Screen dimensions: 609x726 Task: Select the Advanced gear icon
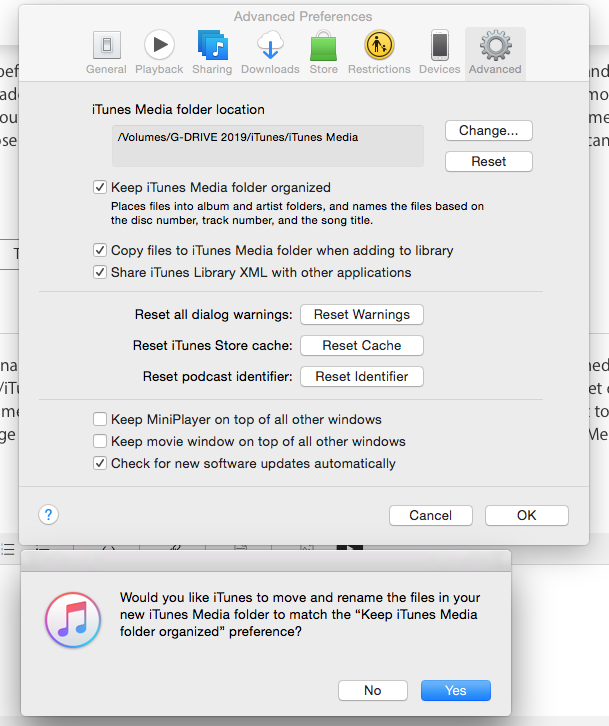(x=496, y=45)
